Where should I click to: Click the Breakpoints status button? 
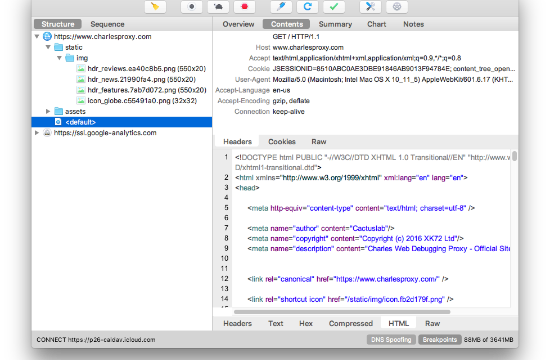[440, 340]
